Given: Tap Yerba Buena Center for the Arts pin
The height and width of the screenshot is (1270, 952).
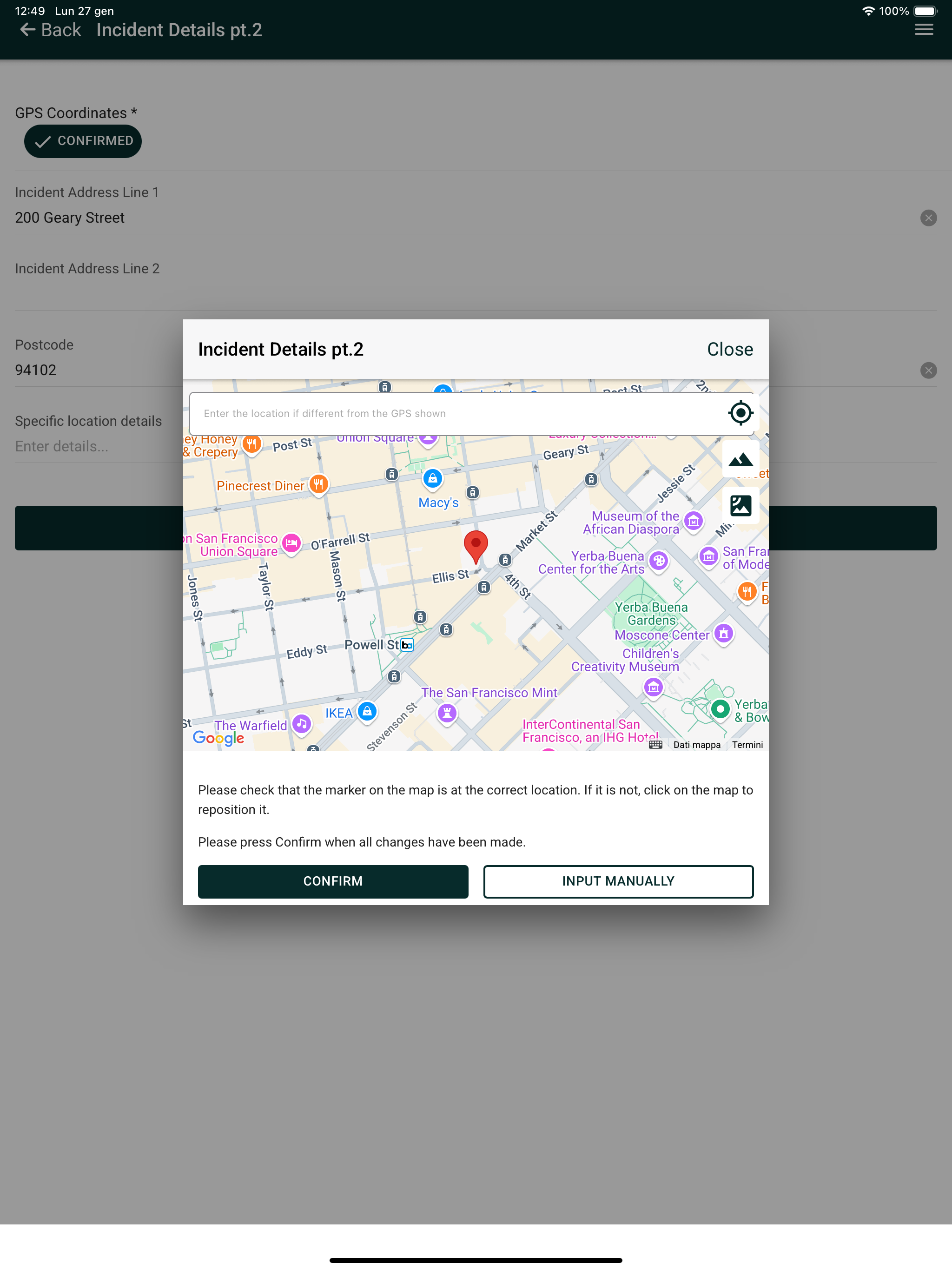Looking at the screenshot, I should (x=659, y=561).
